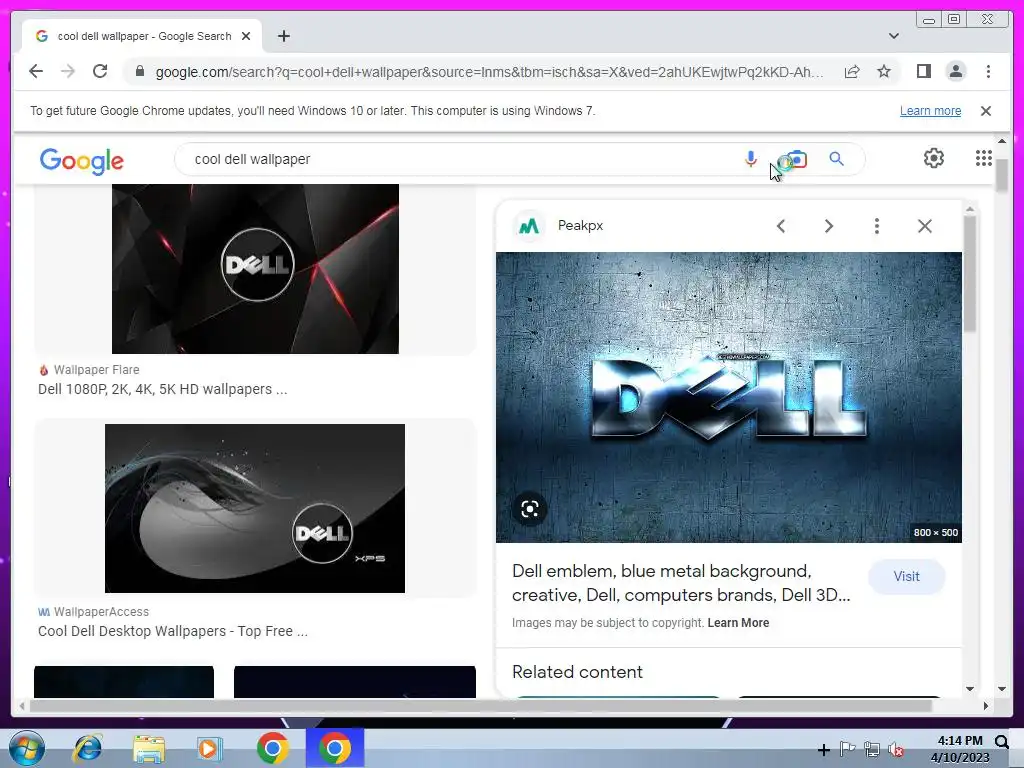Open preview panel more options
This screenshot has height=768, width=1024.
point(876,226)
